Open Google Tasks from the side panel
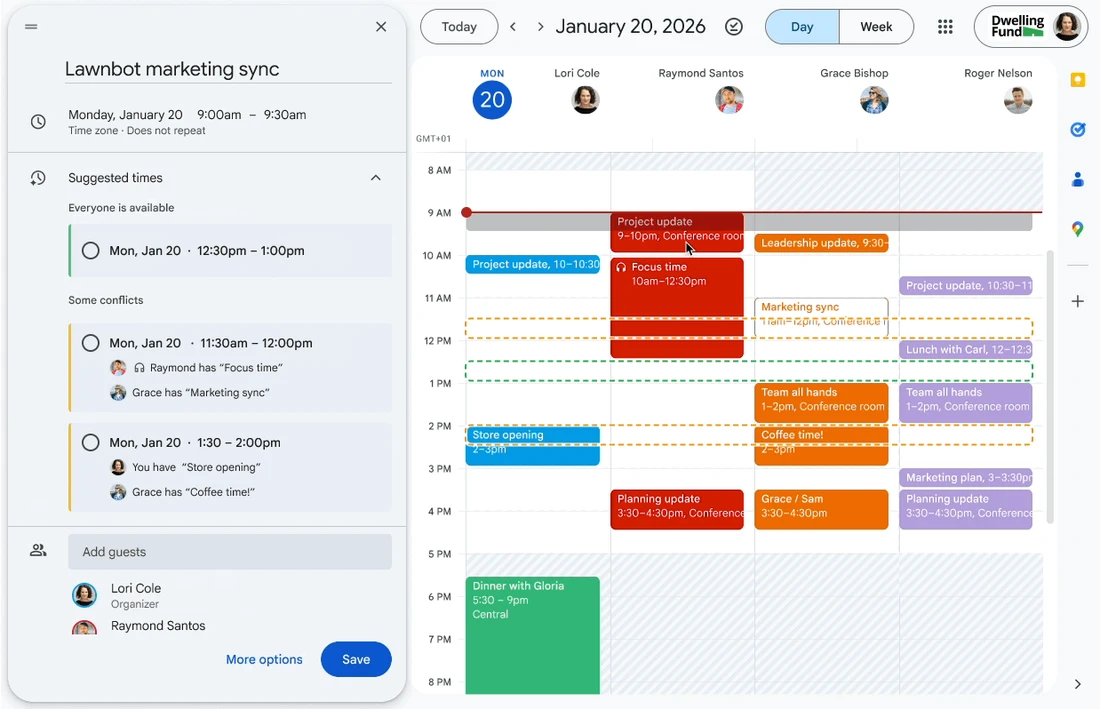 point(1078,130)
